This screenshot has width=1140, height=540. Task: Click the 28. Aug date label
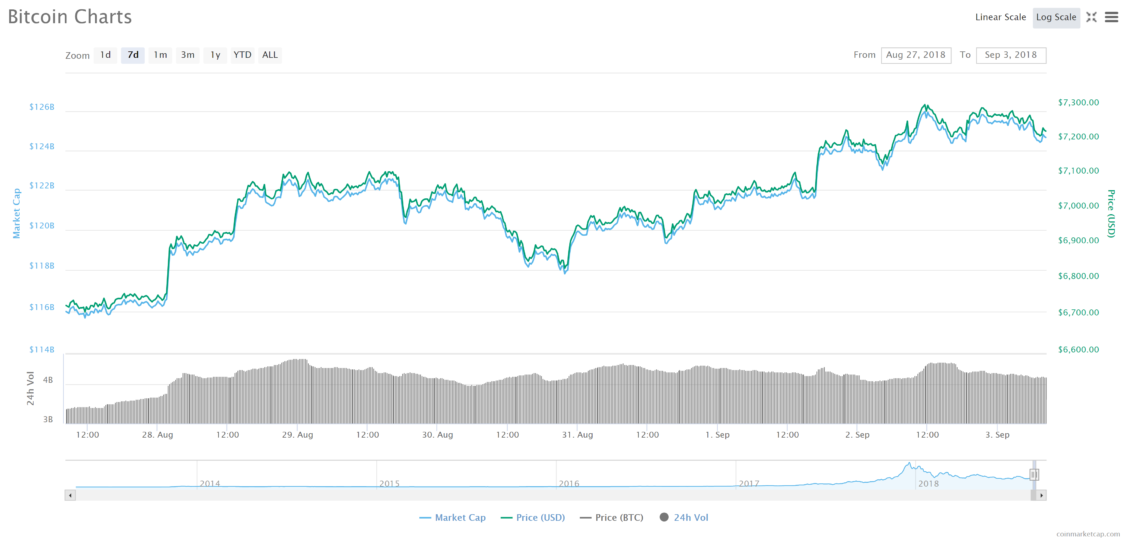point(157,435)
